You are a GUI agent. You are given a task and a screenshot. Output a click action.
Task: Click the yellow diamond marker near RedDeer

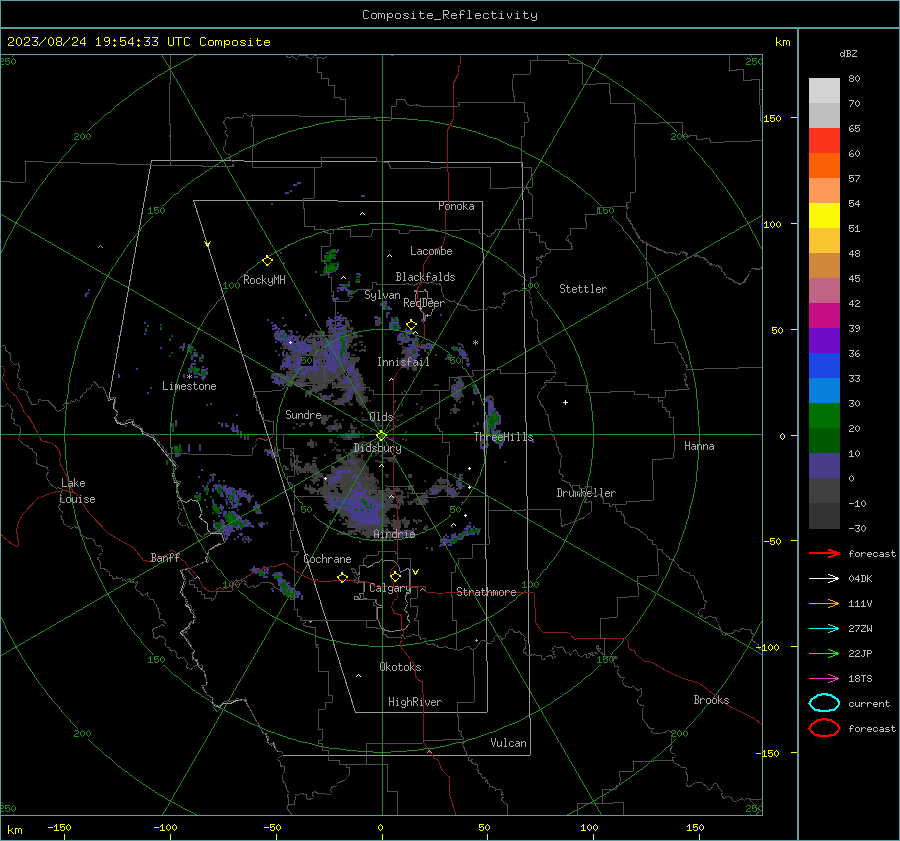point(411,325)
